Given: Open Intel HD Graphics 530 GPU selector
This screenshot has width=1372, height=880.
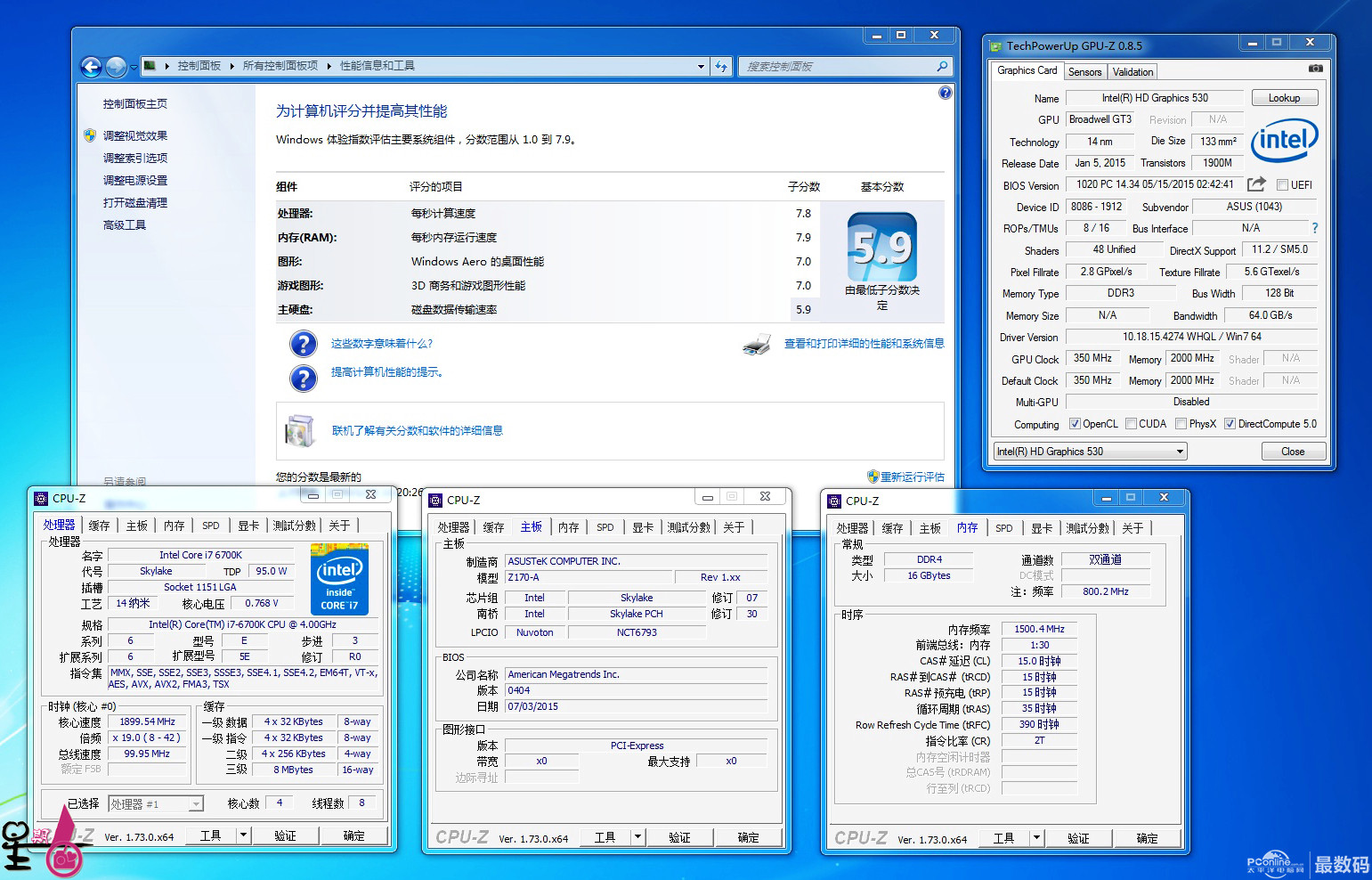Looking at the screenshot, I should [1091, 452].
